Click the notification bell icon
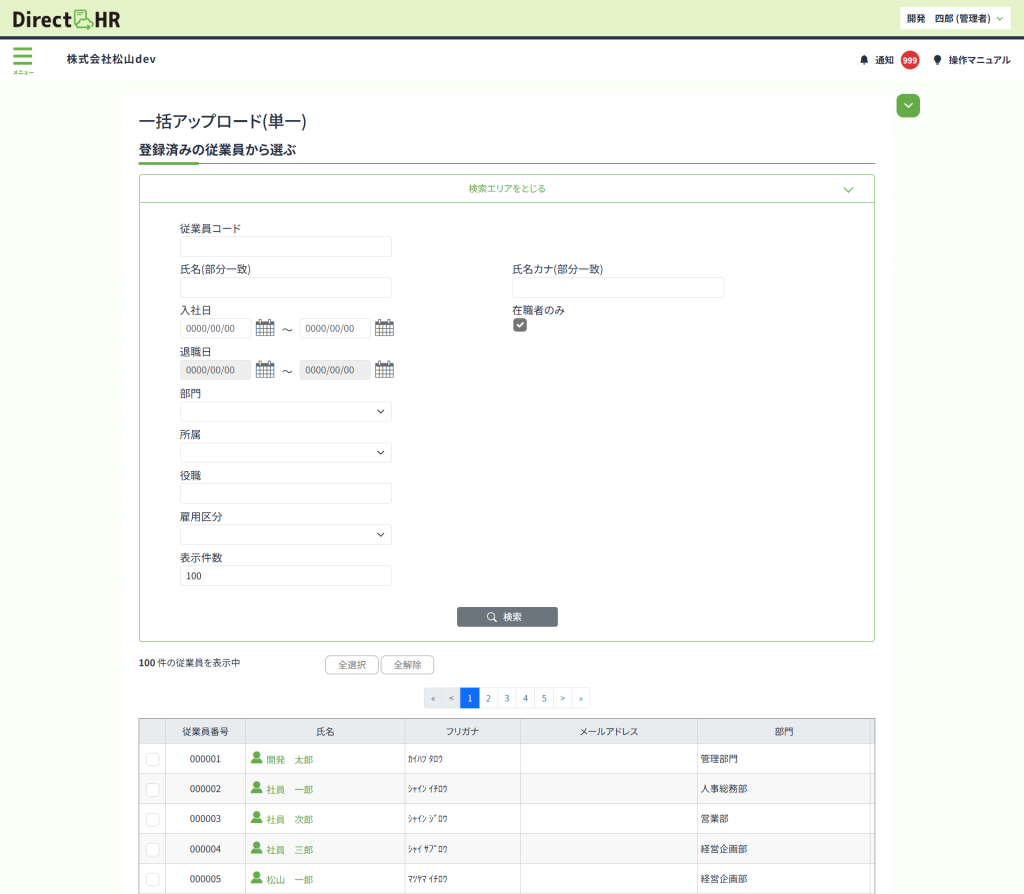1024x894 pixels. pyautogui.click(x=864, y=60)
